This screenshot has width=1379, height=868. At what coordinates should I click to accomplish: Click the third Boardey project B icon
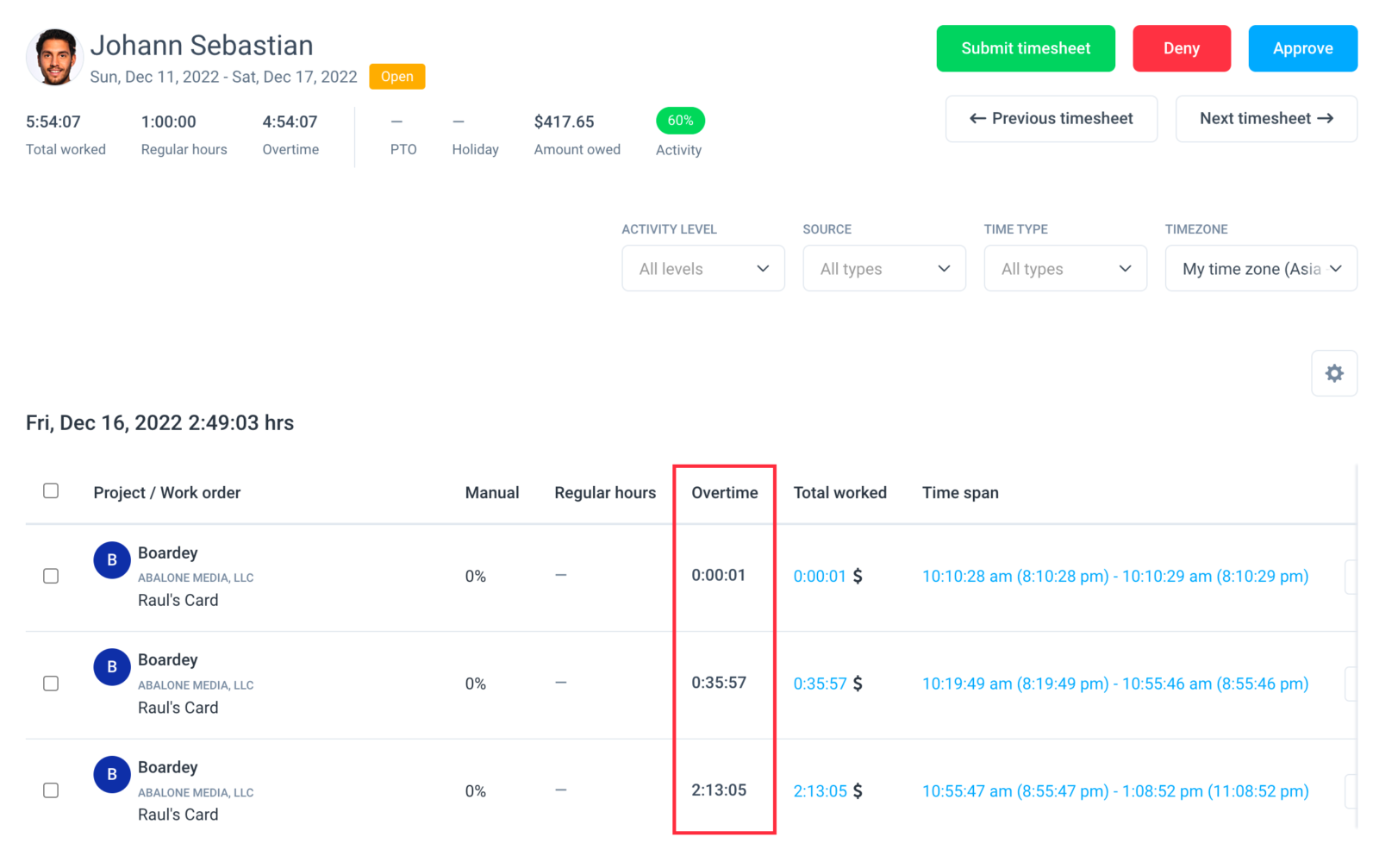point(112,775)
